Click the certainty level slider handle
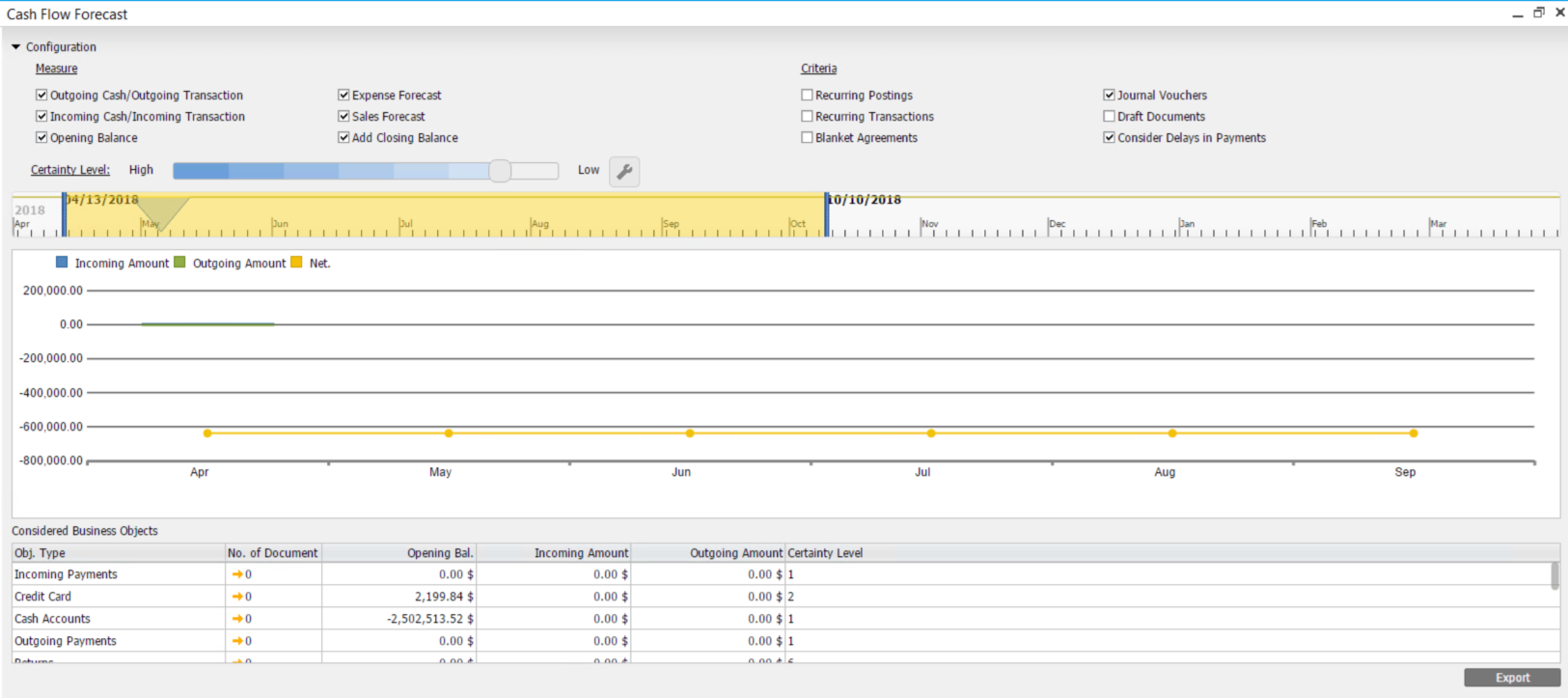Screen dimensions: 1568x698 tap(499, 171)
